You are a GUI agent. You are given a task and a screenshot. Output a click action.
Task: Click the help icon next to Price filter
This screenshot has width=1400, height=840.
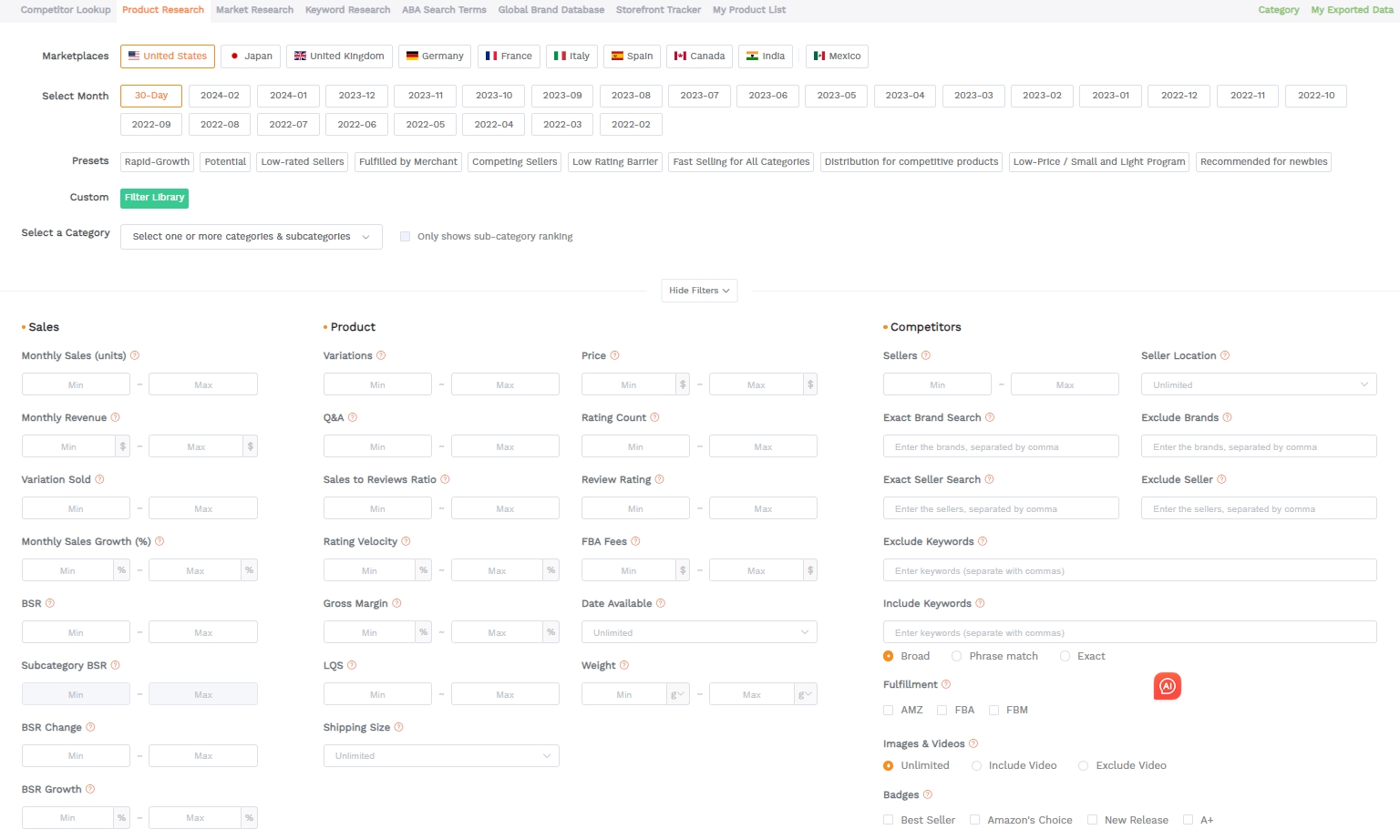[x=615, y=355]
